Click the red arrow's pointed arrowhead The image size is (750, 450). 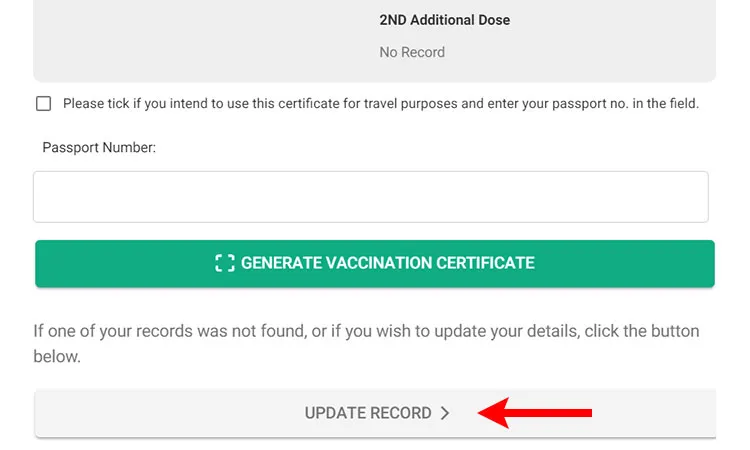tap(493, 413)
